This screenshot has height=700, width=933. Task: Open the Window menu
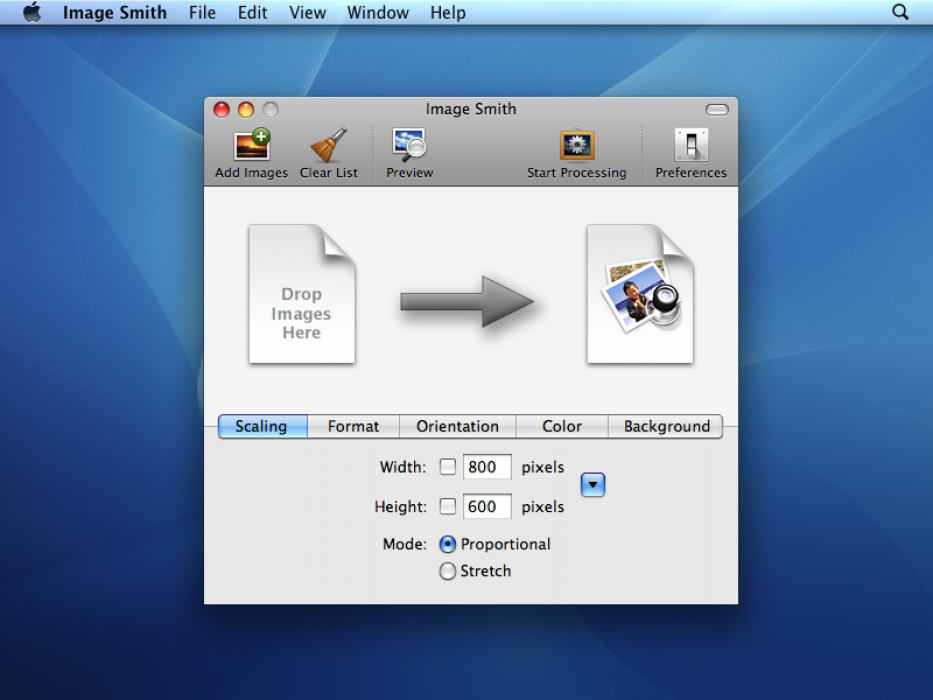click(x=377, y=13)
